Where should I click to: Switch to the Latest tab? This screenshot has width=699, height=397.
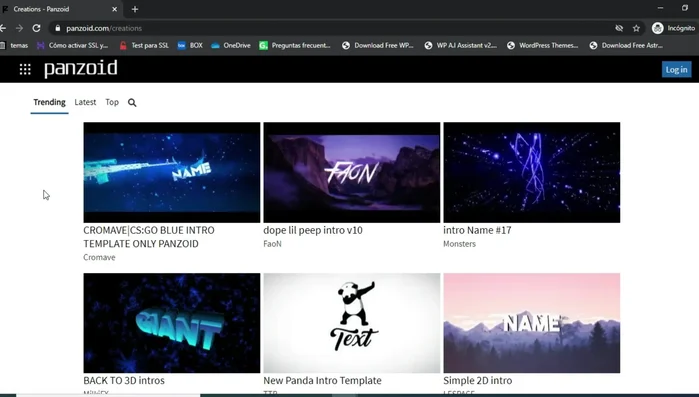85,102
